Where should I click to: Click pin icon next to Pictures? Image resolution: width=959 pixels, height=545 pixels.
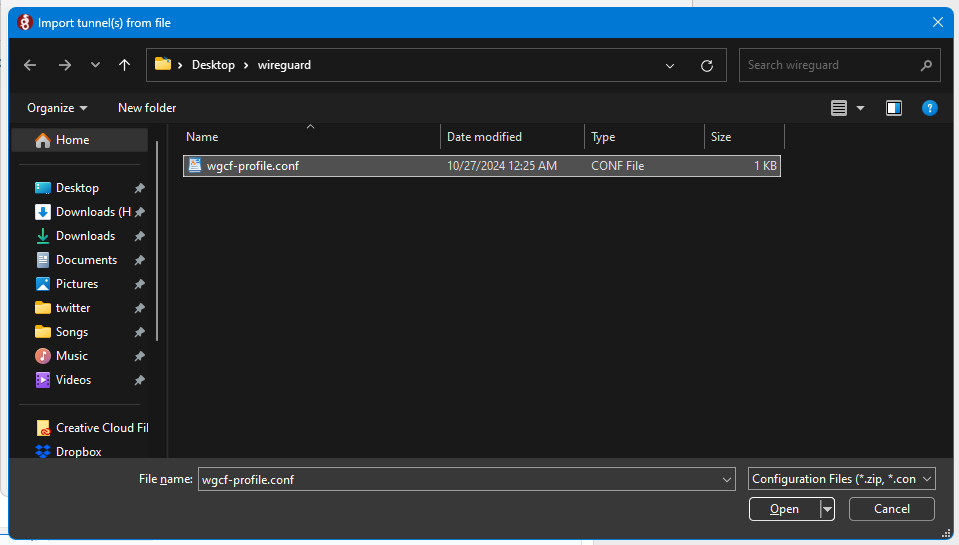[139, 284]
